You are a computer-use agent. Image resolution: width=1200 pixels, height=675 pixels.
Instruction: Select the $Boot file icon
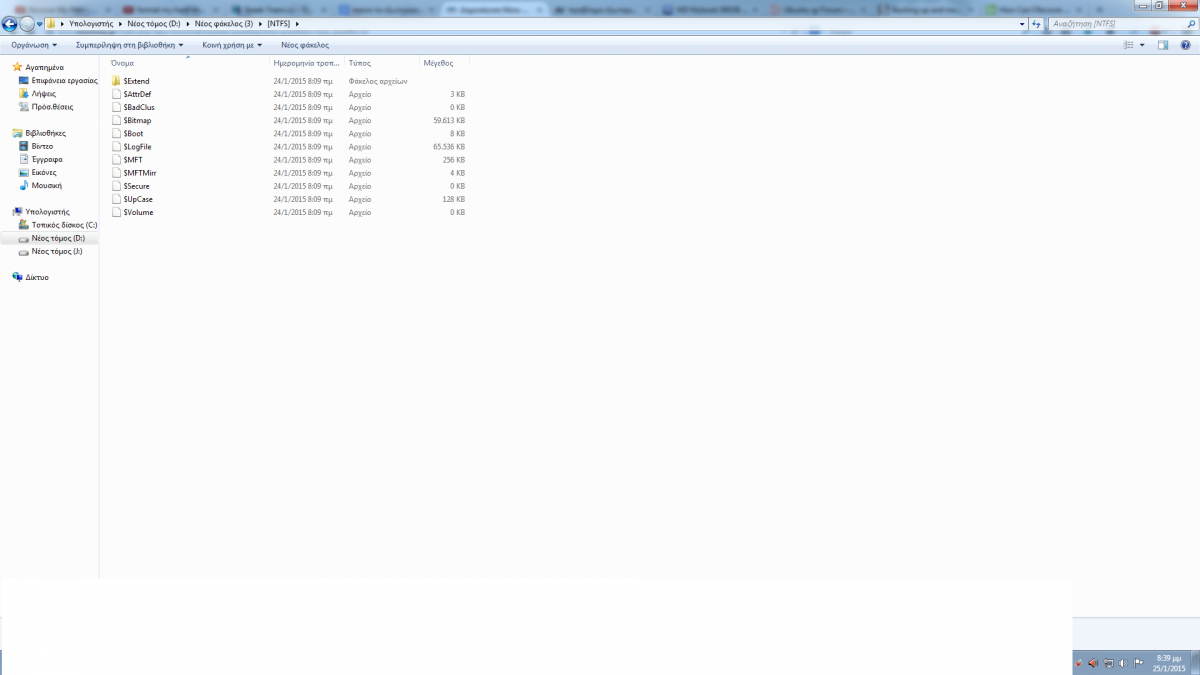tap(116, 133)
